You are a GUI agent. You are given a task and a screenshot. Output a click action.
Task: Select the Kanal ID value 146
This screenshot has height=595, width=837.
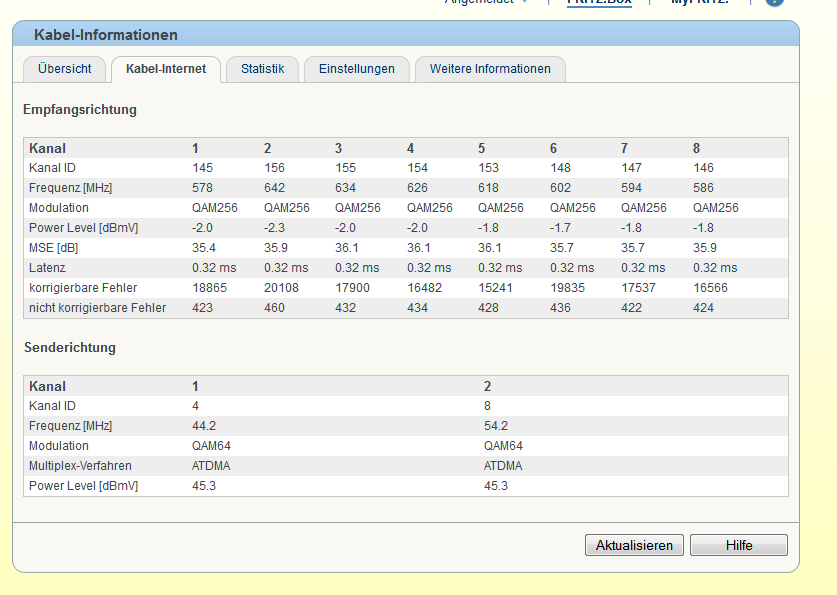click(703, 168)
